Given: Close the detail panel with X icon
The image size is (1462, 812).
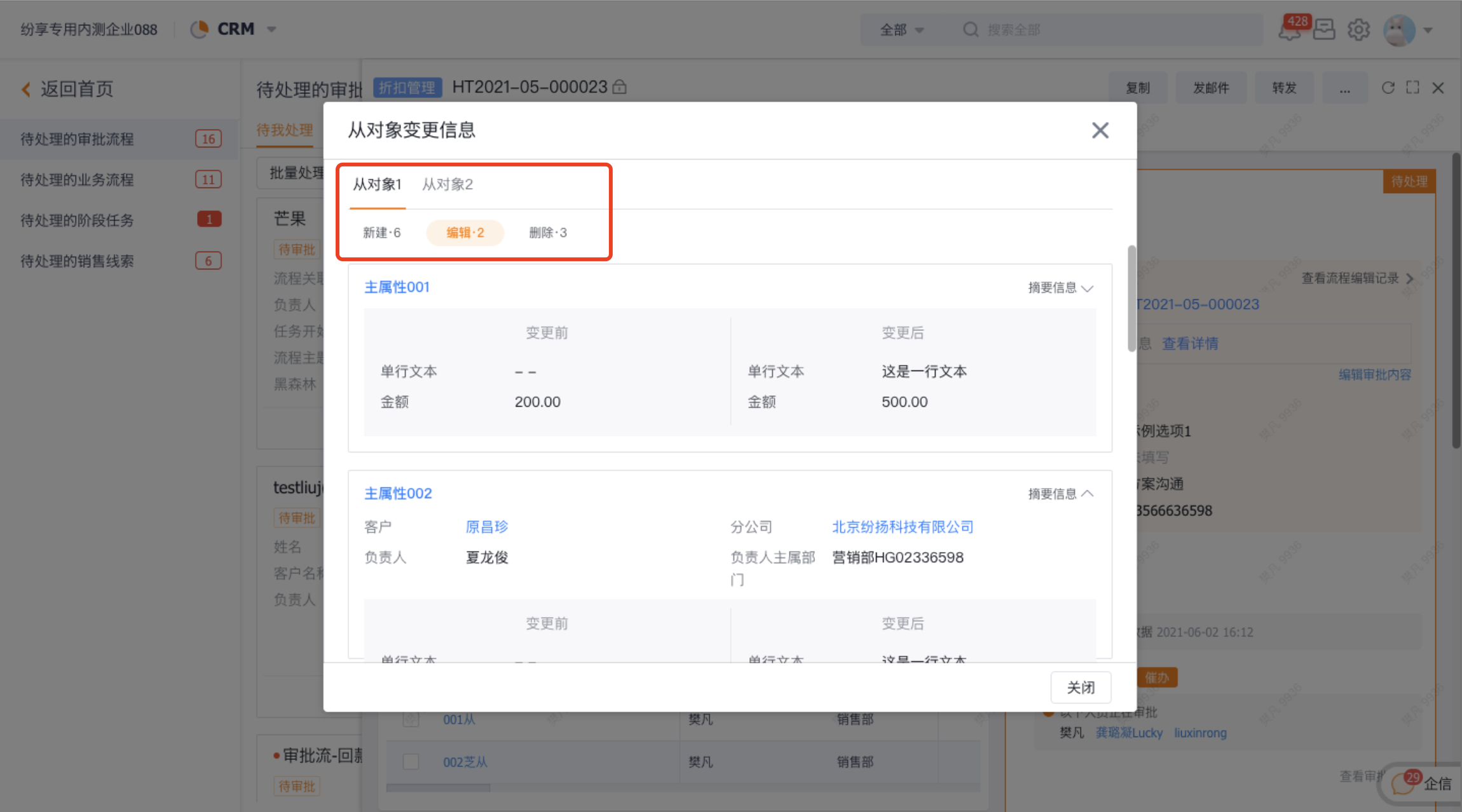Looking at the screenshot, I should point(1438,88).
